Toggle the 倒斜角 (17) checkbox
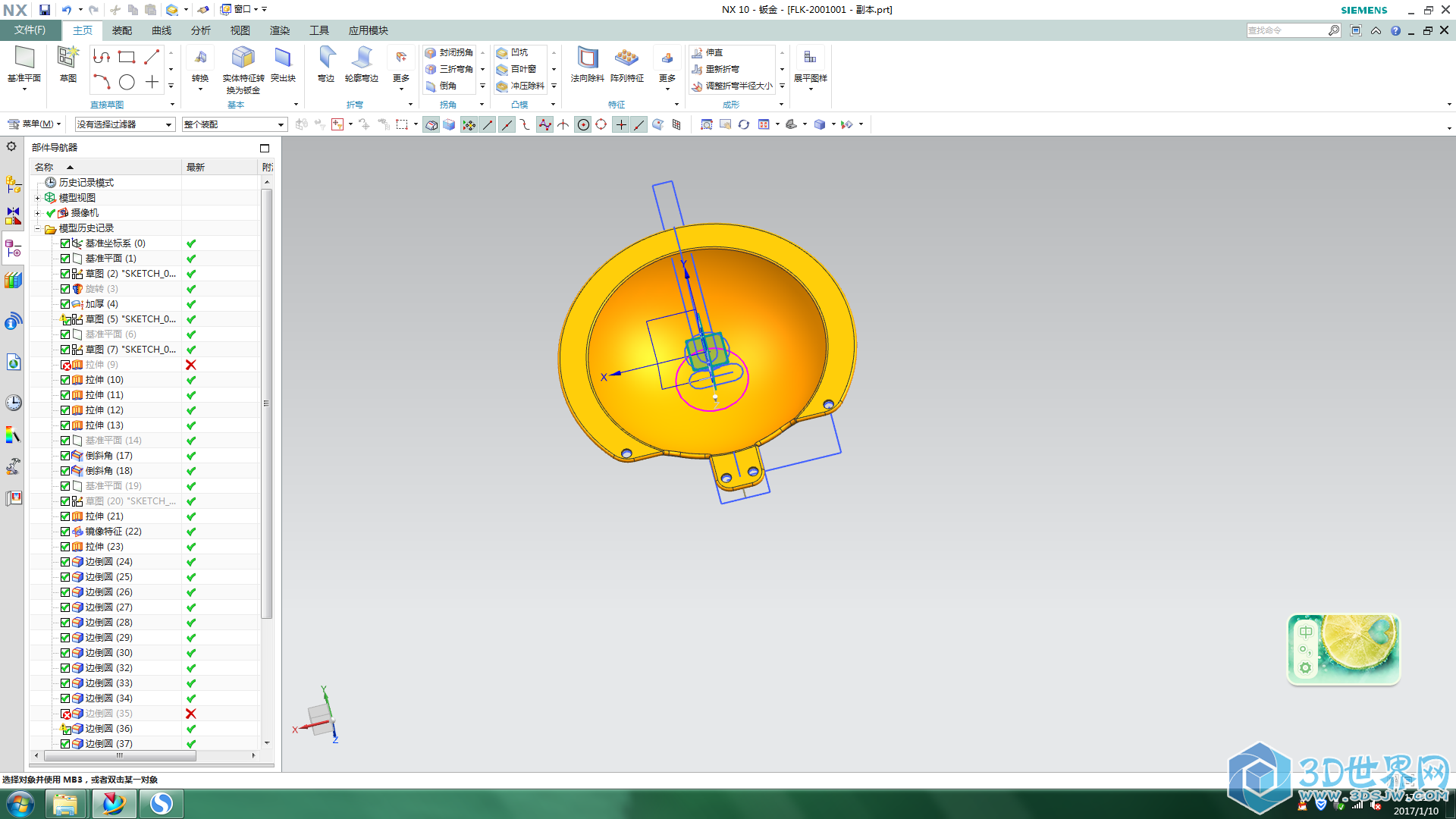Screen dimensions: 1456x819 (x=65, y=456)
